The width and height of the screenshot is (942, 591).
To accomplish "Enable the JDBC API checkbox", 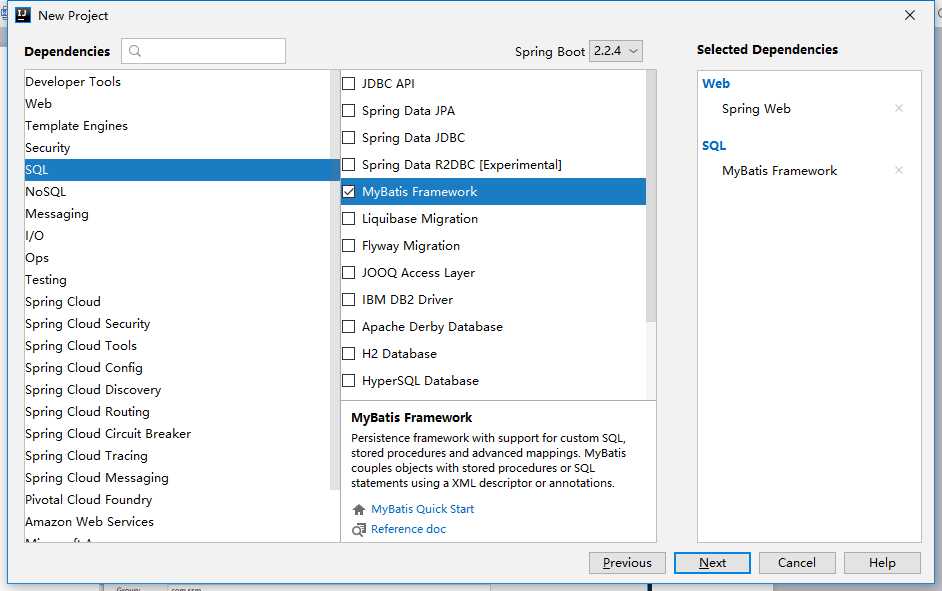I will pyautogui.click(x=348, y=83).
